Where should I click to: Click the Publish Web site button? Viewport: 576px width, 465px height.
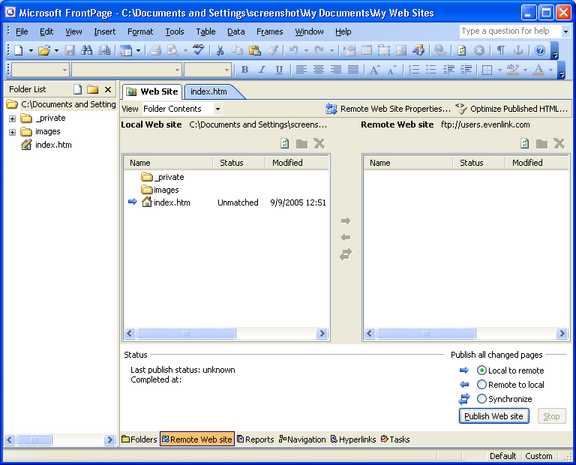(494, 416)
